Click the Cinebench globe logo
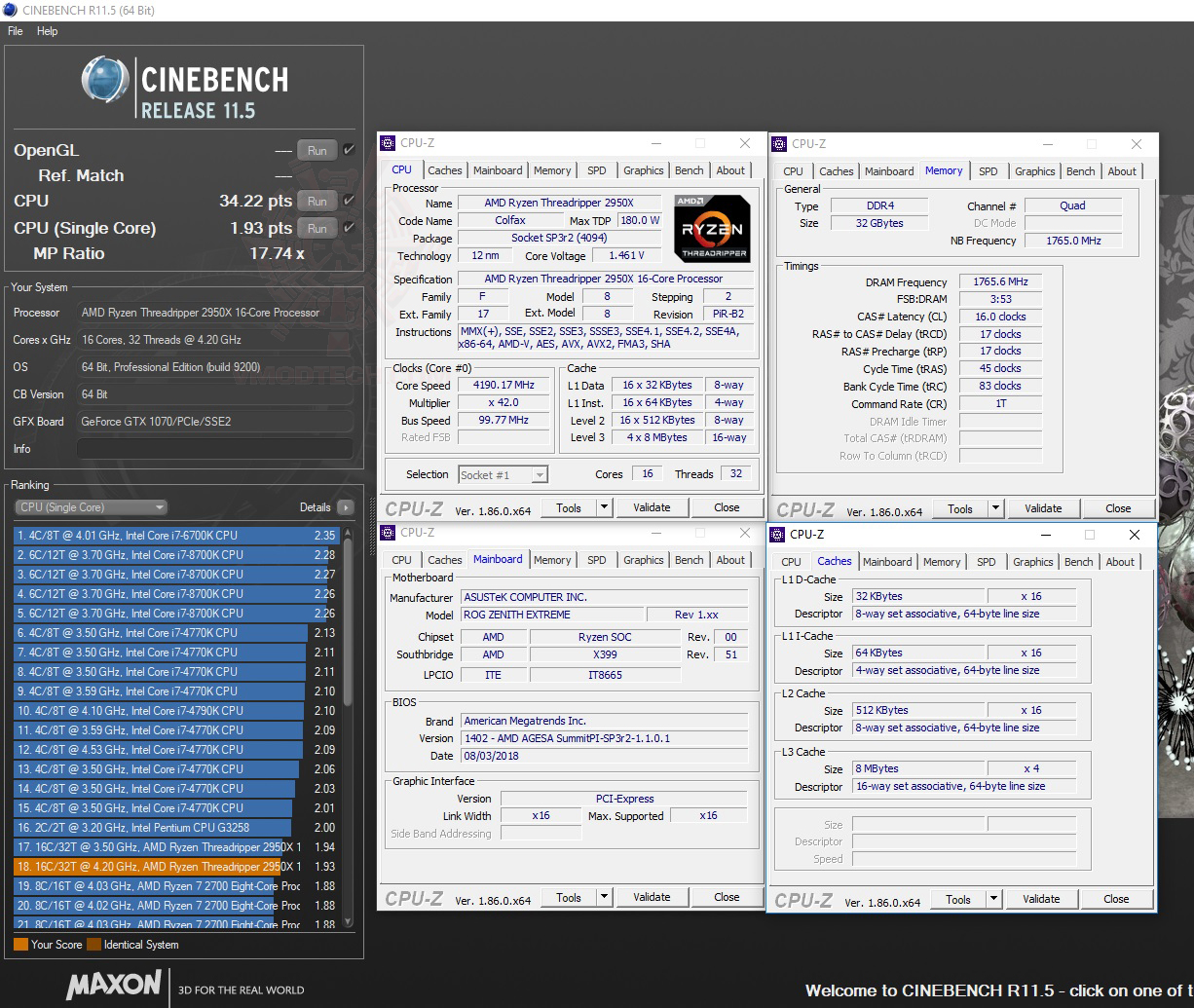The height and width of the screenshot is (1008, 1194). pyautogui.click(x=104, y=80)
